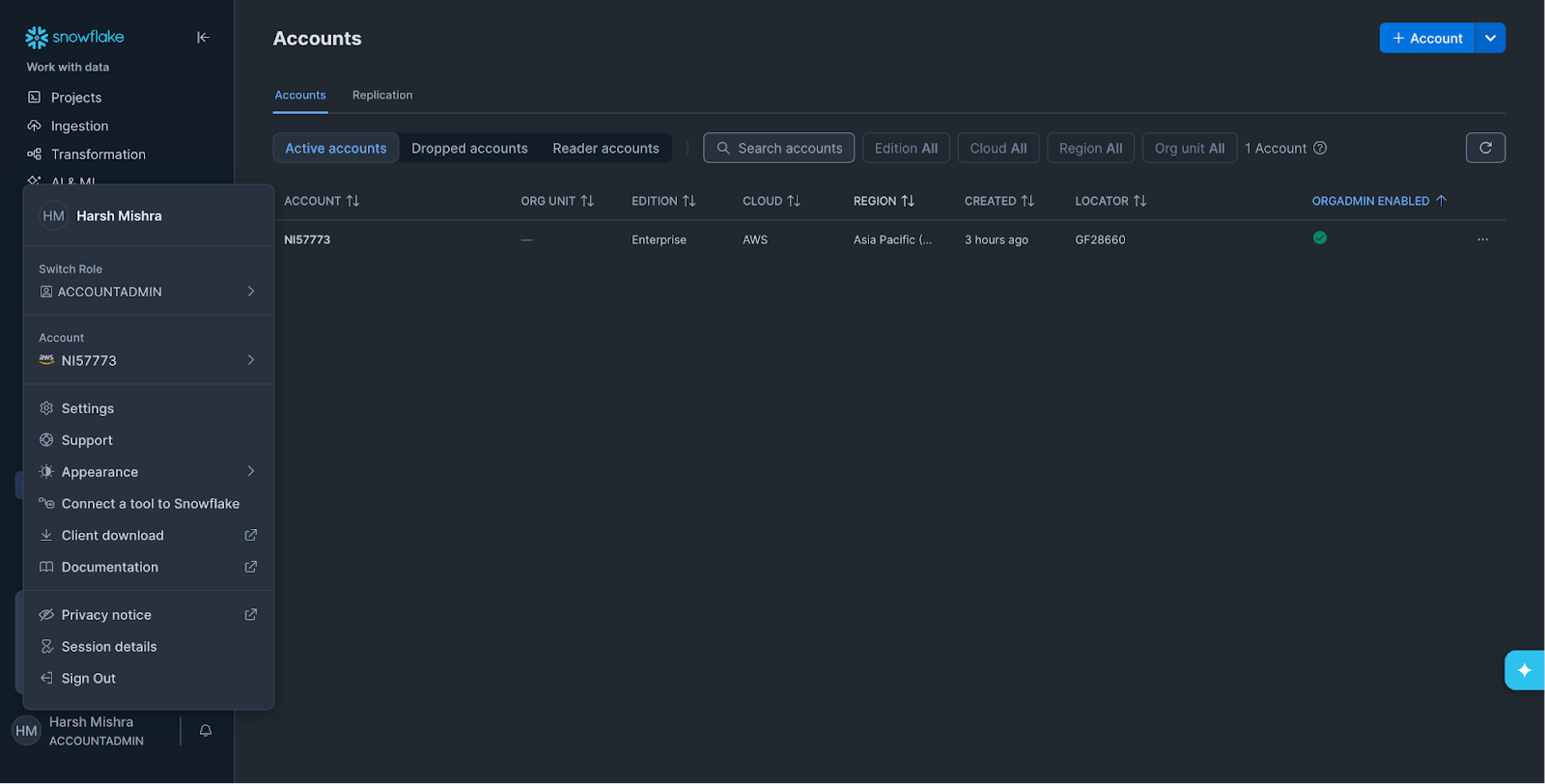Viewport: 1545px width, 784px height.
Task: Click the green ORGADMIN enabled checkmark
Action: coord(1320,238)
